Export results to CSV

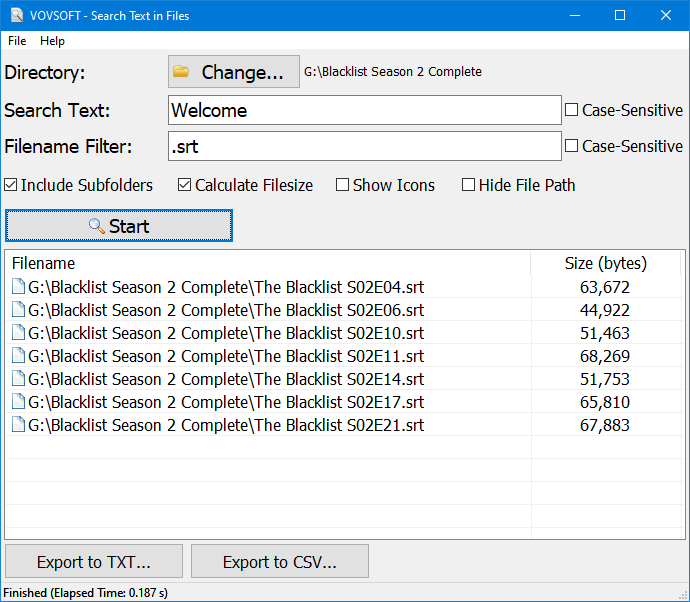coord(280,562)
